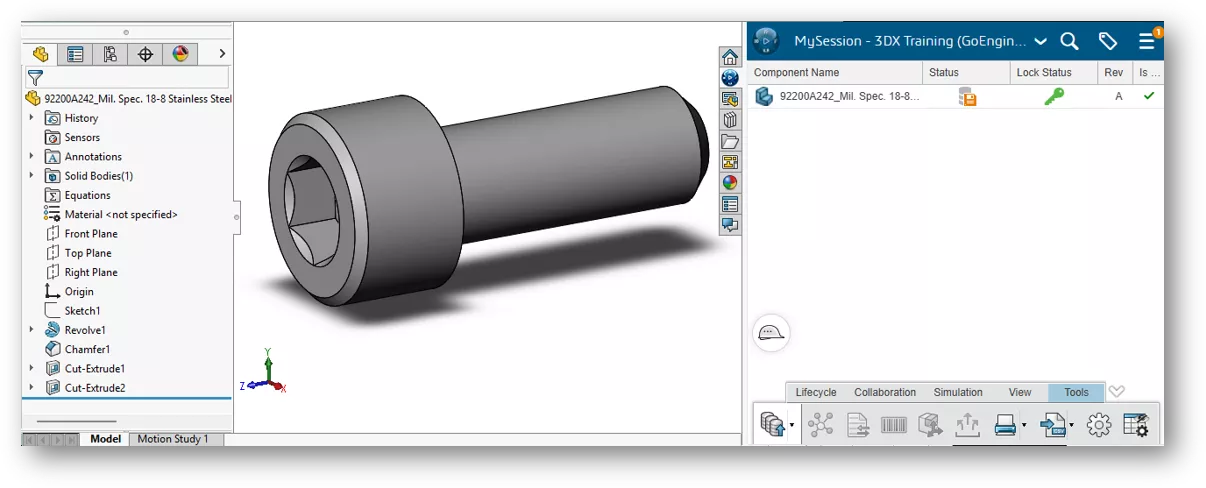Open the 3DEXPERIENCE compass task pane icon
The height and width of the screenshot is (488, 1206).
[x=730, y=78]
